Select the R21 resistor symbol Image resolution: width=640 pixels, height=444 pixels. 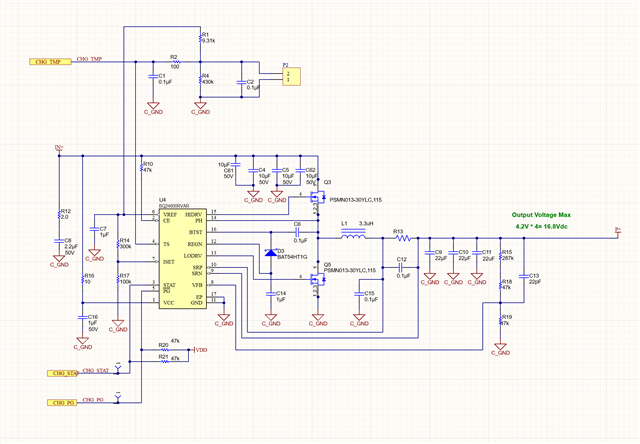164,362
